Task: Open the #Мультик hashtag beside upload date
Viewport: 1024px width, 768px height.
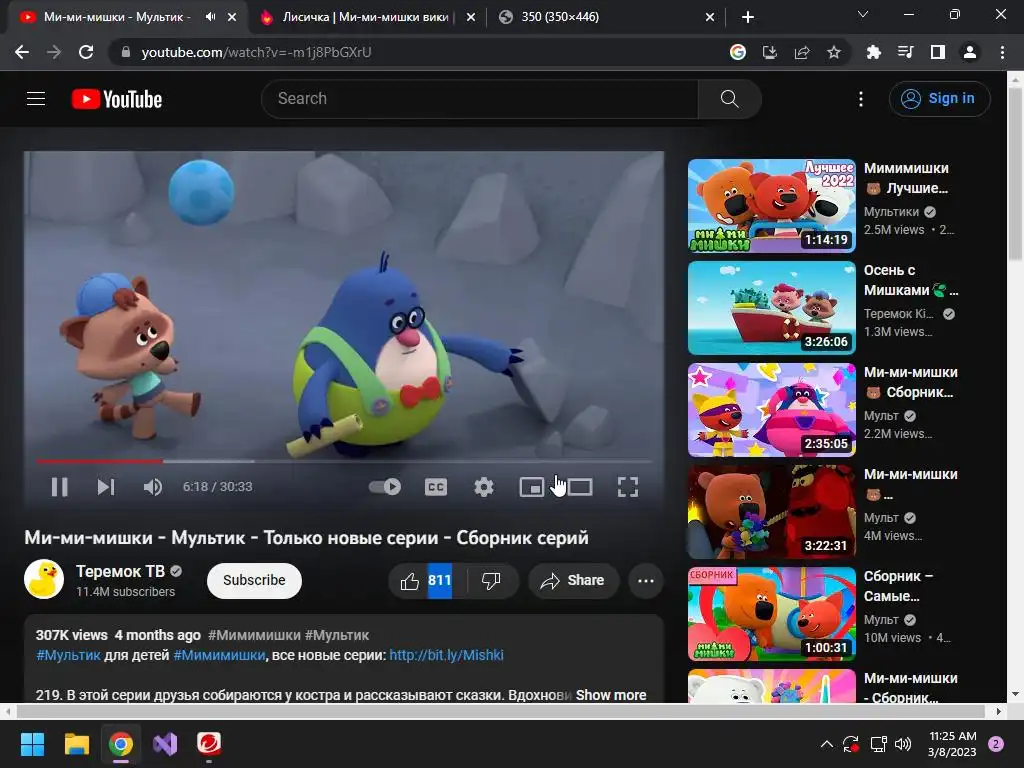Action: tap(336, 635)
